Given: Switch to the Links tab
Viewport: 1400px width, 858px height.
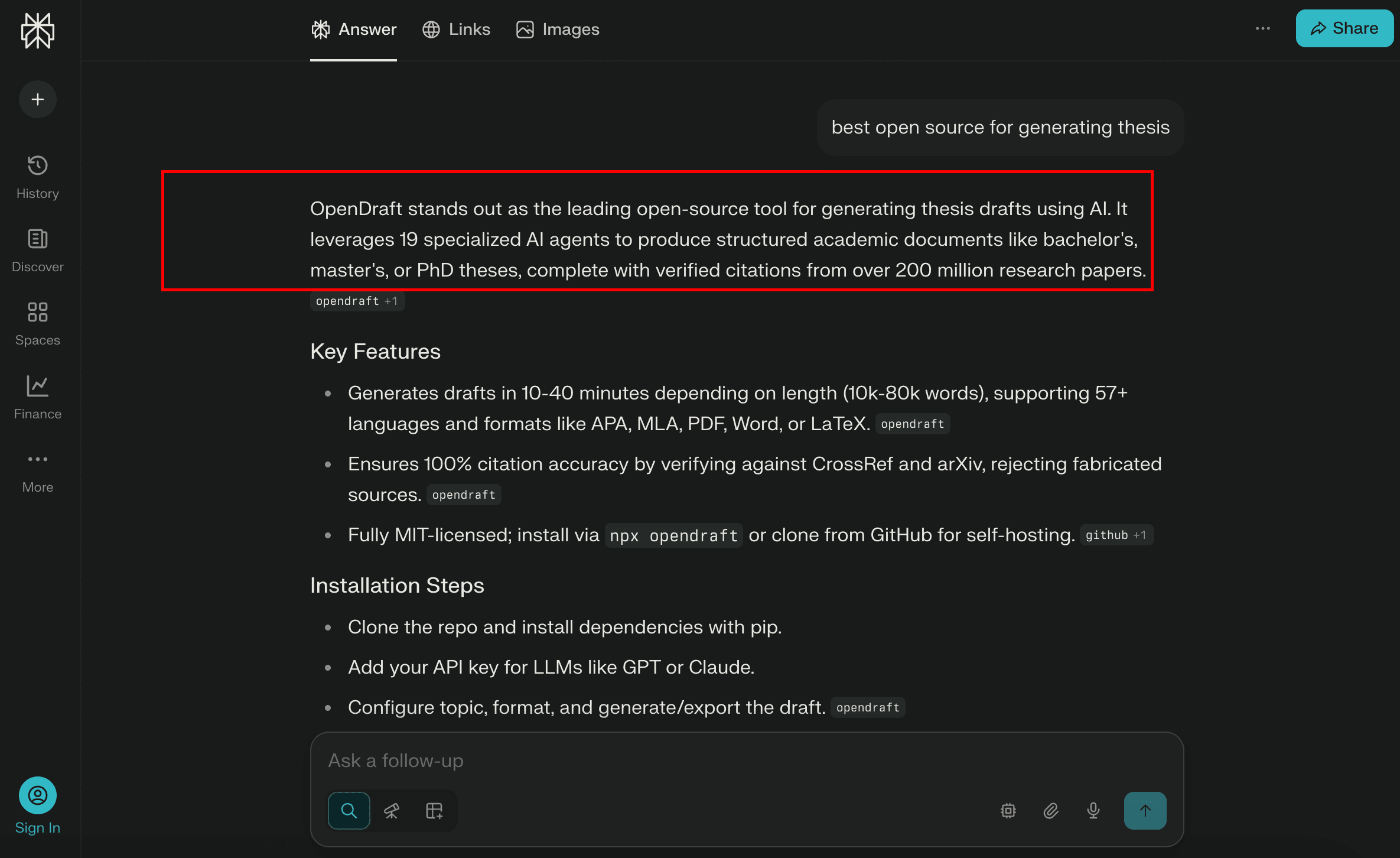Looking at the screenshot, I should (456, 29).
